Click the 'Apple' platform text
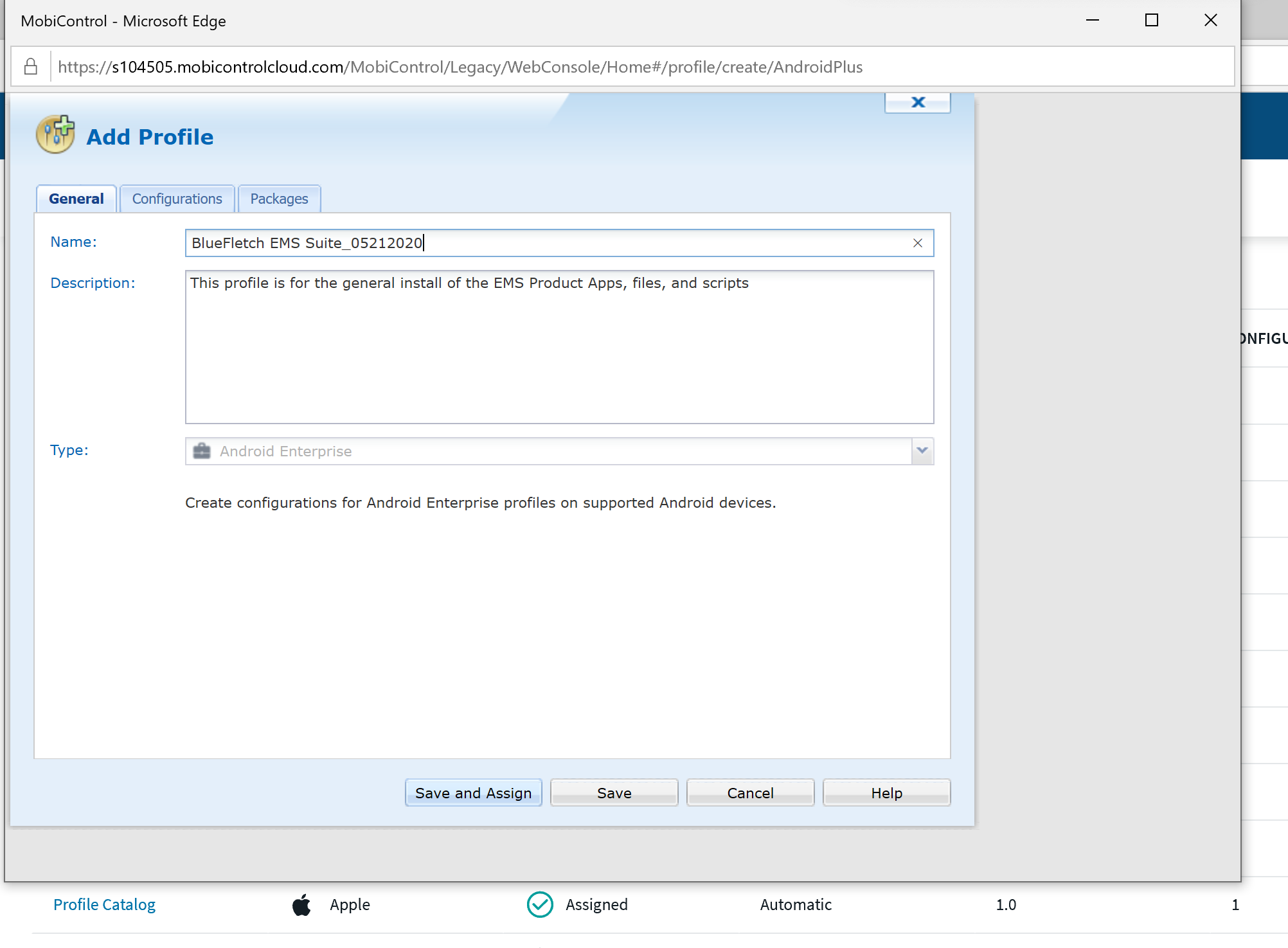 (x=350, y=905)
